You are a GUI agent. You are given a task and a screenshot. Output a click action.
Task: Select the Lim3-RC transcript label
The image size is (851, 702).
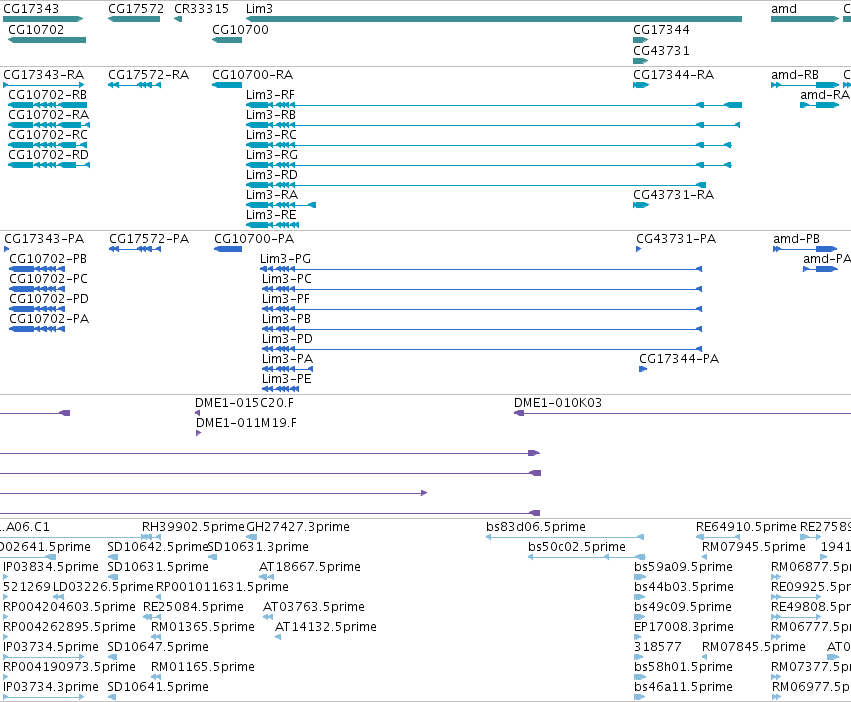(271, 135)
